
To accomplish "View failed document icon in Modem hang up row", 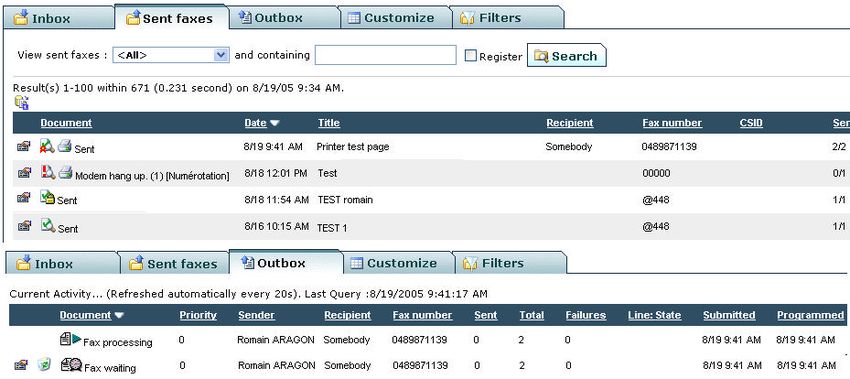I will tap(48, 172).
